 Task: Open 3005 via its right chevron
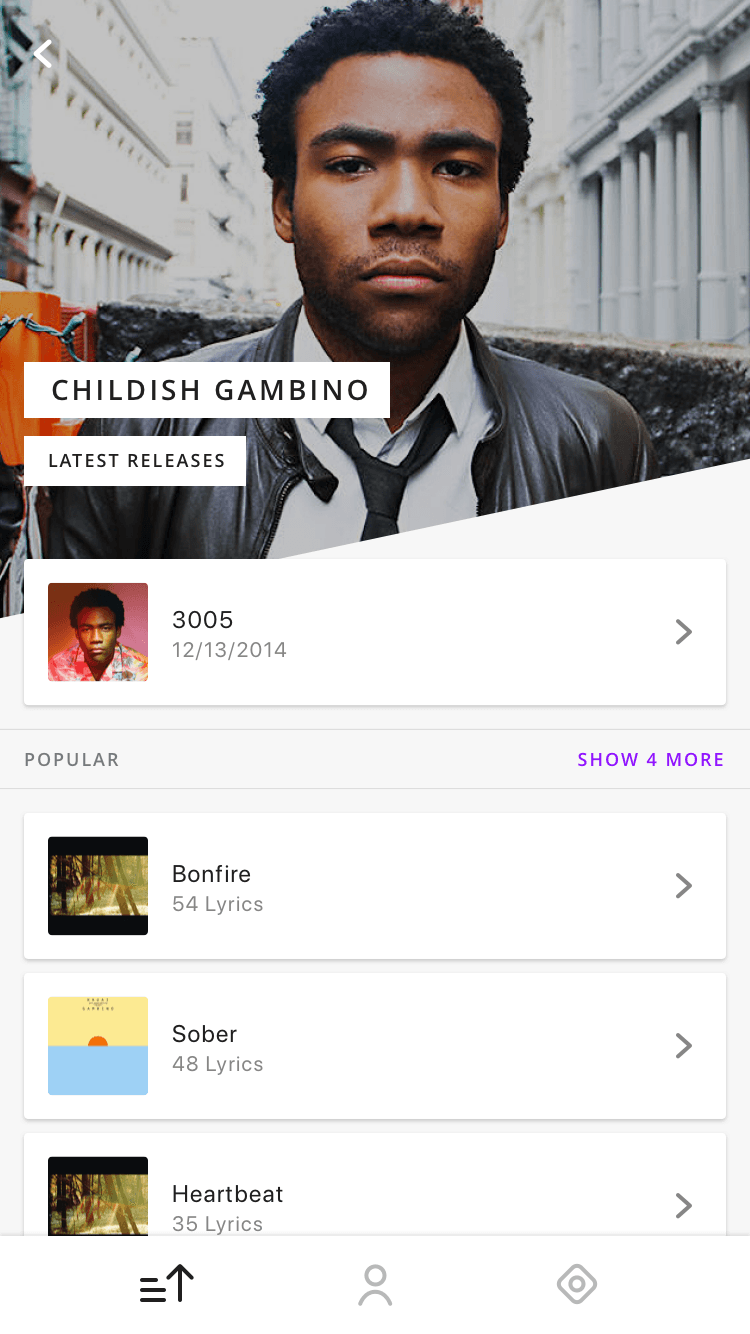[x=684, y=632]
